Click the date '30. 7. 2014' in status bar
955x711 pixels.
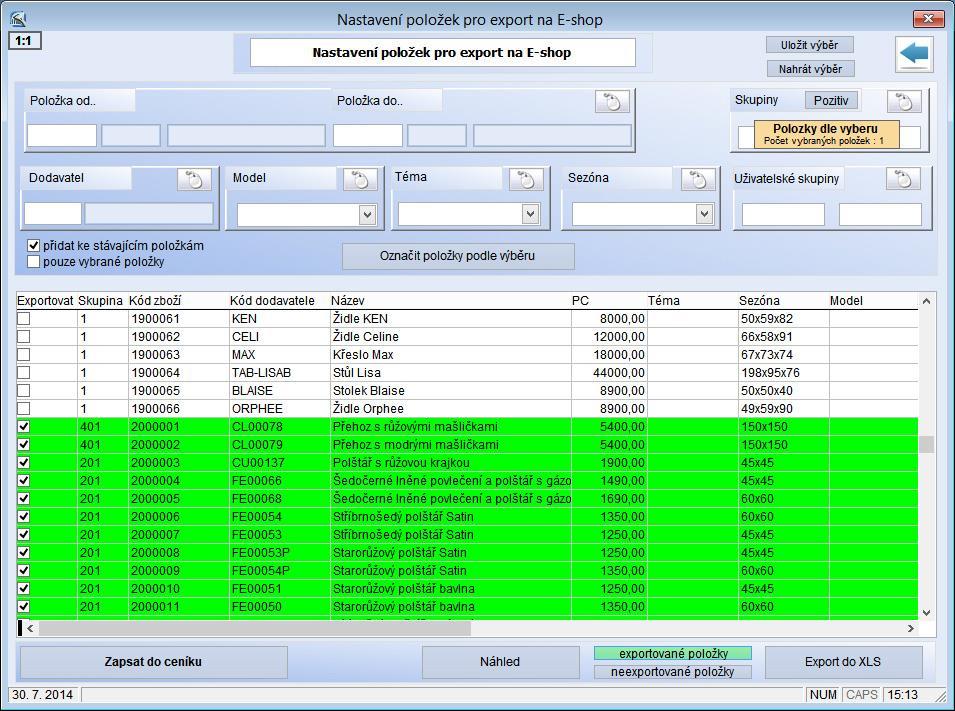coord(42,695)
